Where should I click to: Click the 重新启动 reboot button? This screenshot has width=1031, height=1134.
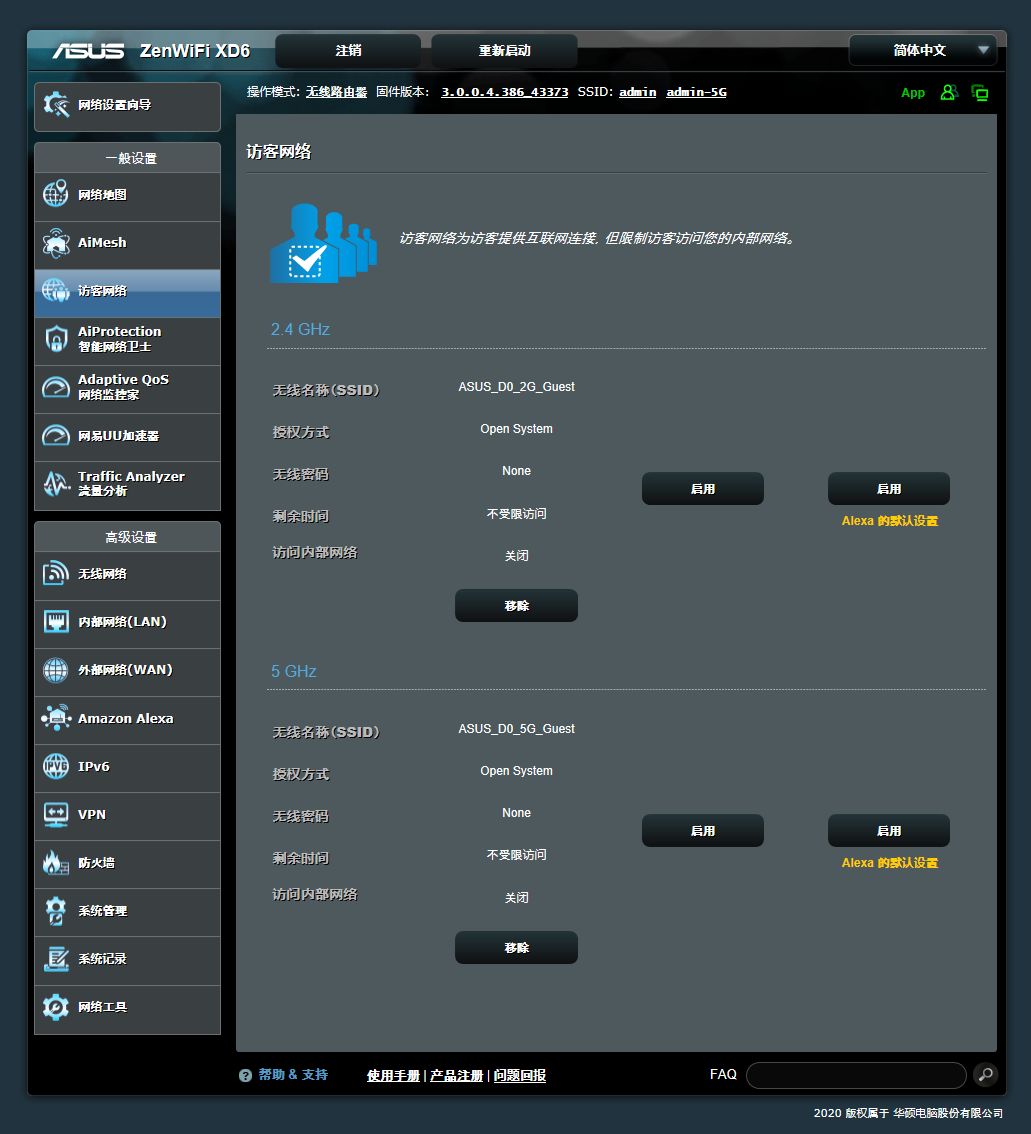pyautogui.click(x=505, y=51)
